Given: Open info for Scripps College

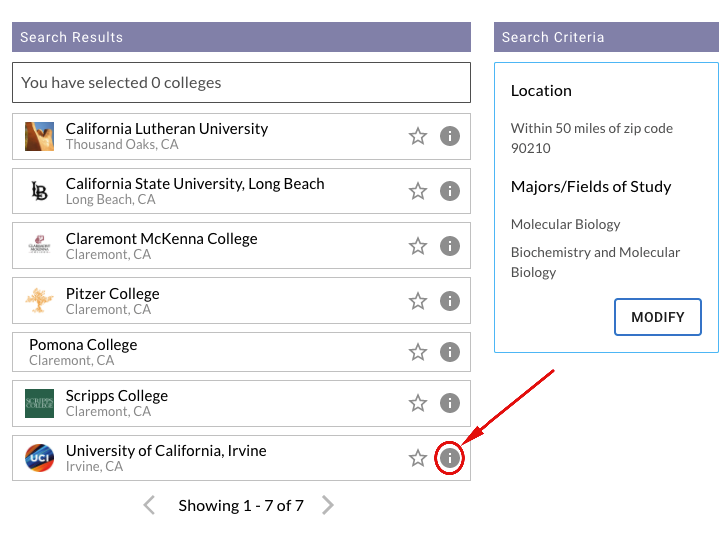Looking at the screenshot, I should (449, 402).
